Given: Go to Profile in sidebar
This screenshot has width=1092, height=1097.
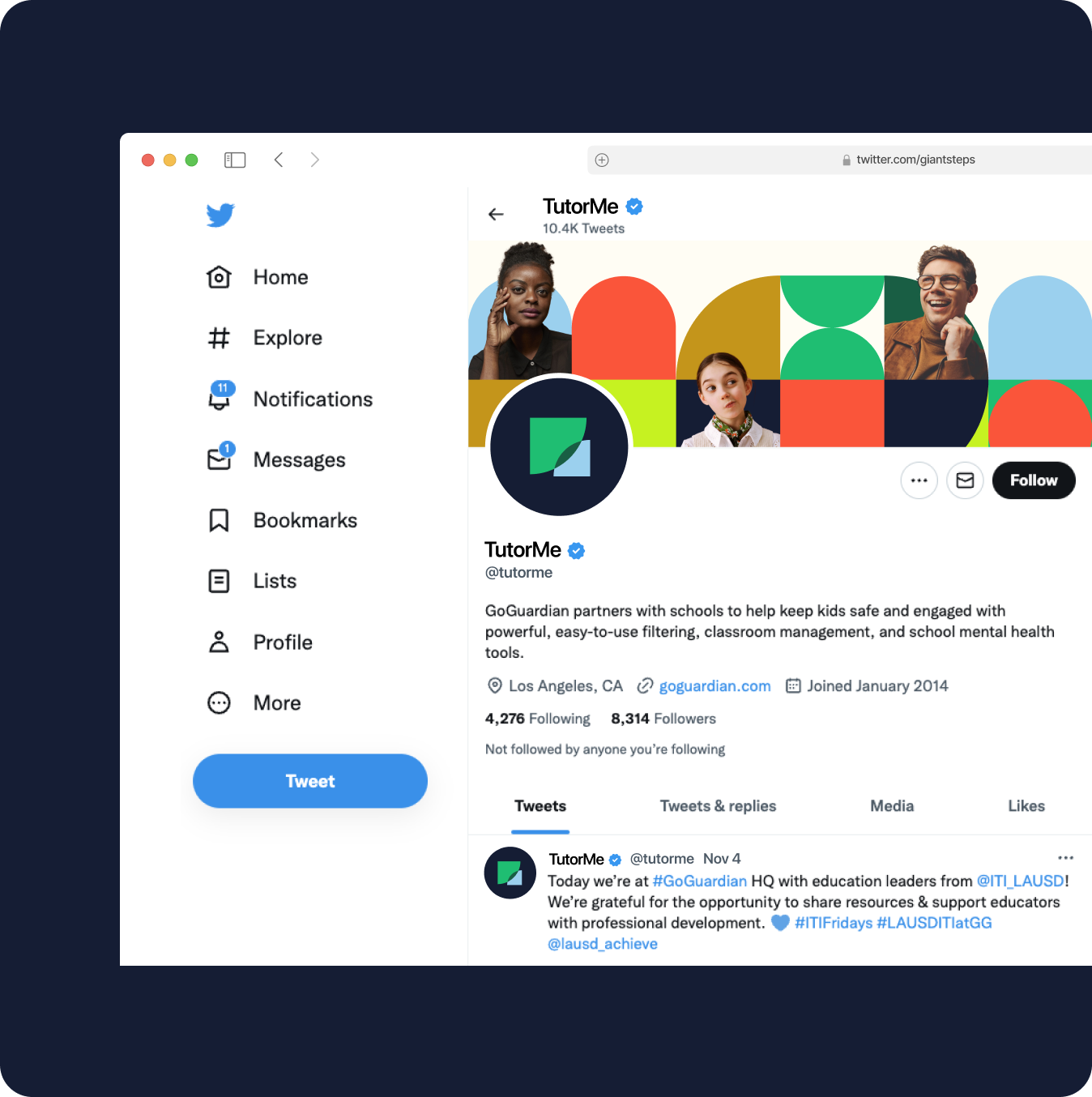Looking at the screenshot, I should click(259, 642).
